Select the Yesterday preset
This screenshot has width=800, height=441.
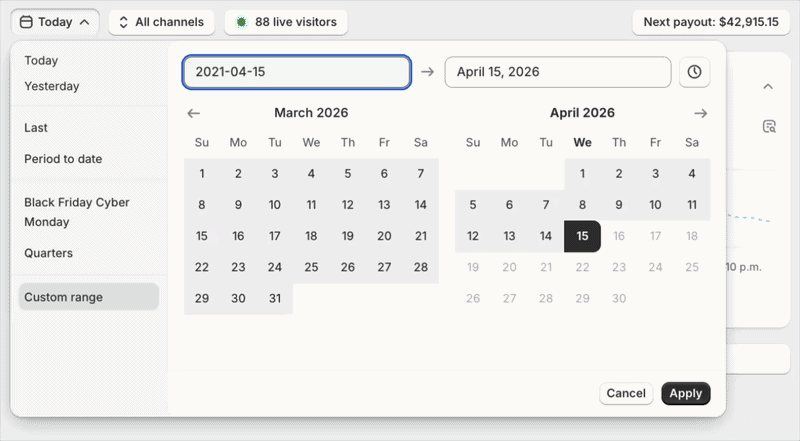click(52, 86)
